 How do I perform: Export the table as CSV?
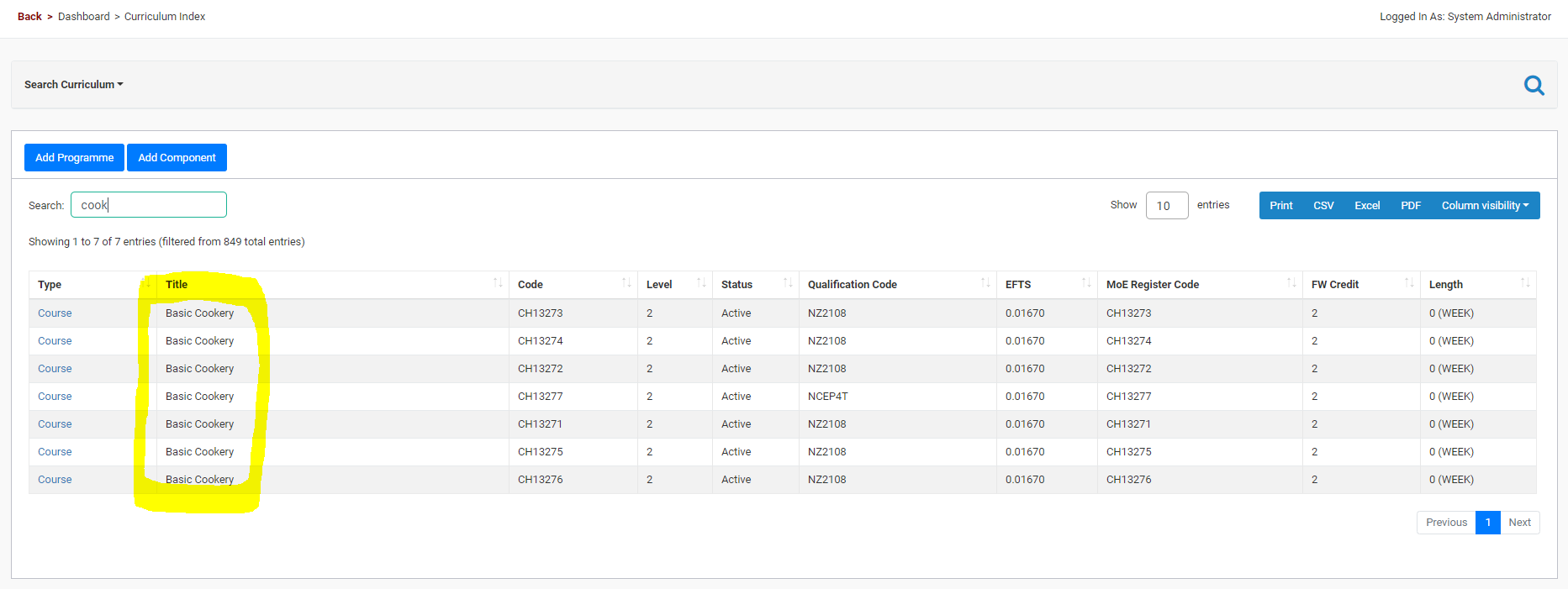[1323, 206]
